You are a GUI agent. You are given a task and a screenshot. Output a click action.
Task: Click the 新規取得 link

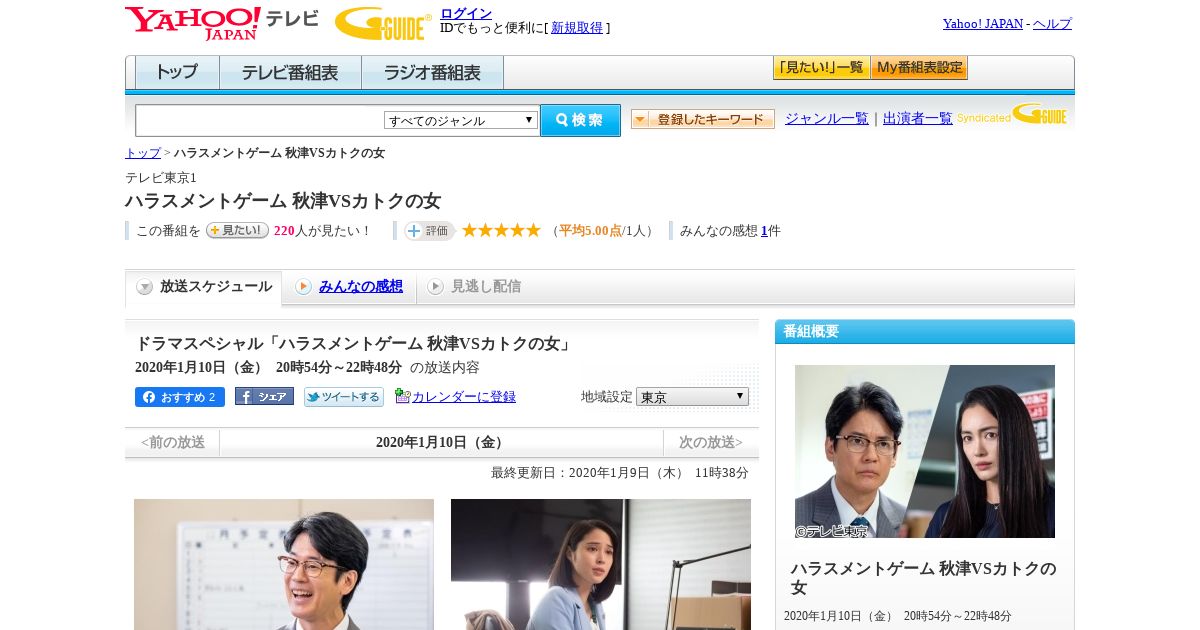577,28
